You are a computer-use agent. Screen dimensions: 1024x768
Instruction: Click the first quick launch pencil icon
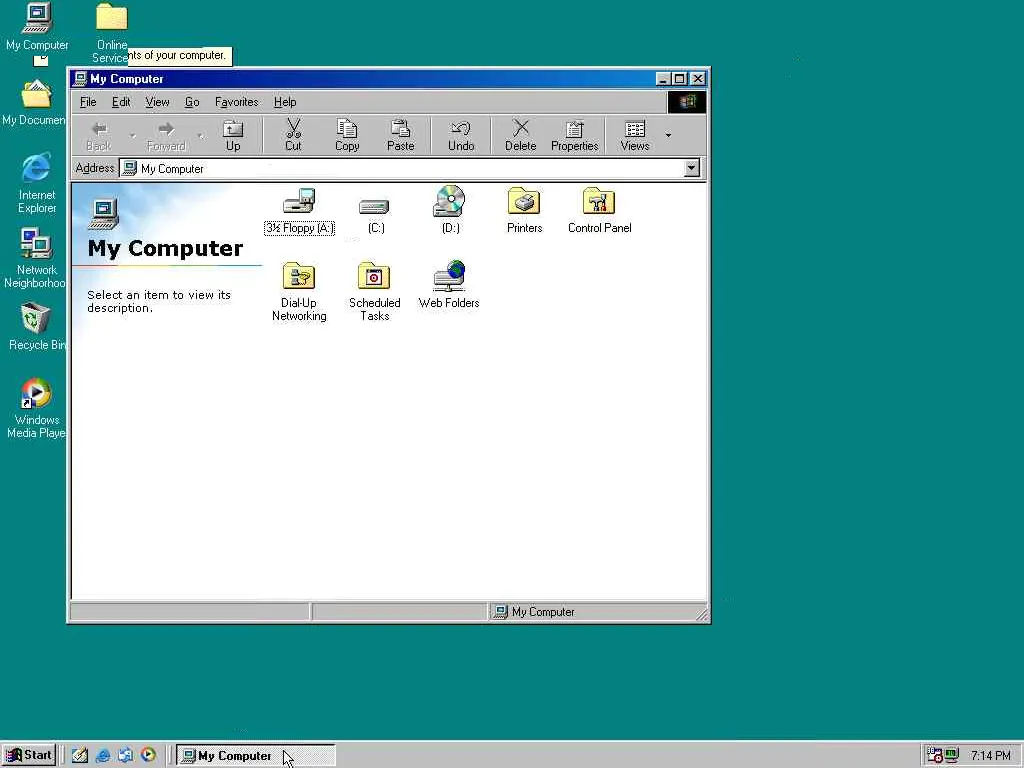pos(80,755)
